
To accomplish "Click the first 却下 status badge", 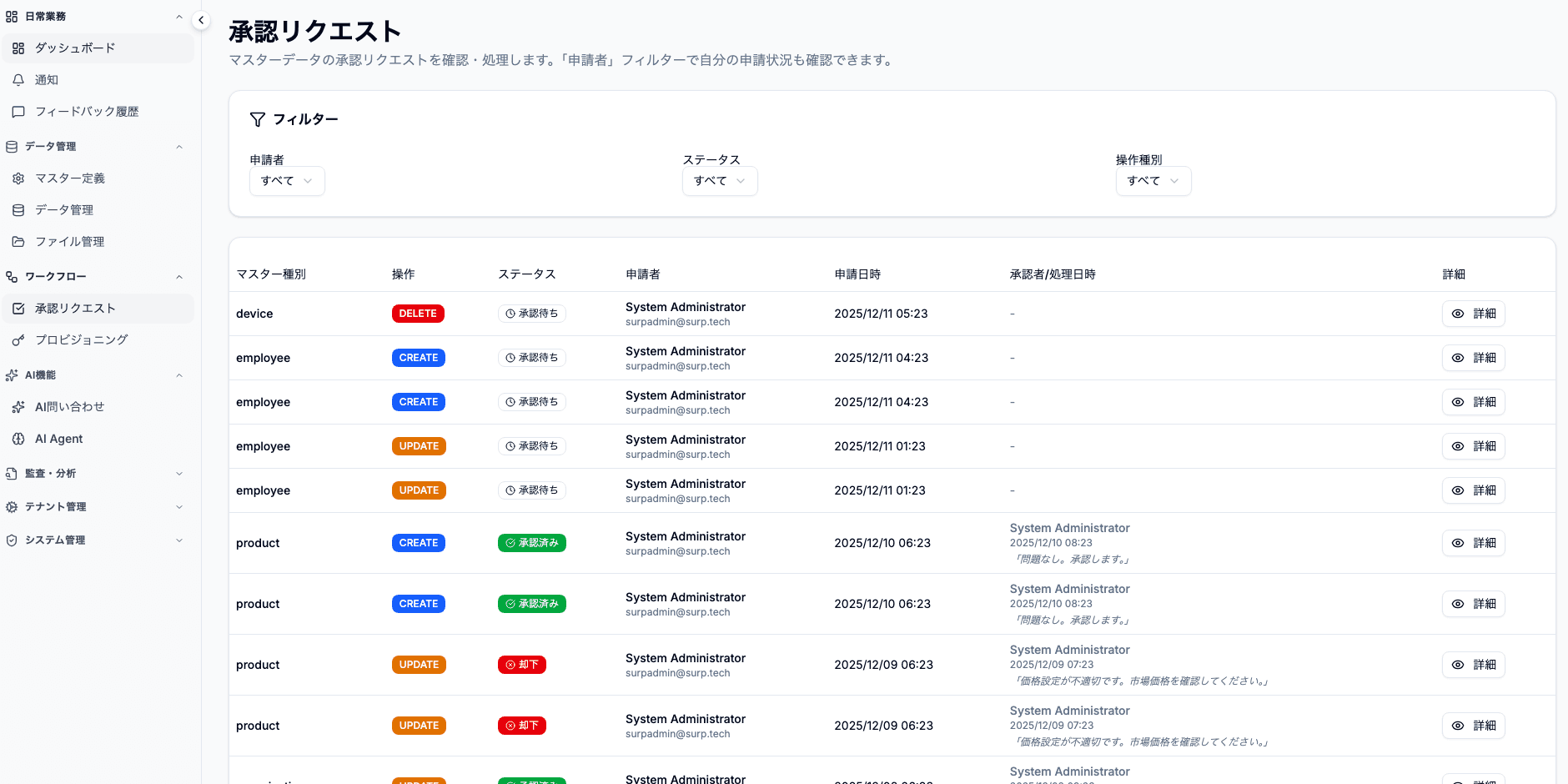I will [x=522, y=665].
